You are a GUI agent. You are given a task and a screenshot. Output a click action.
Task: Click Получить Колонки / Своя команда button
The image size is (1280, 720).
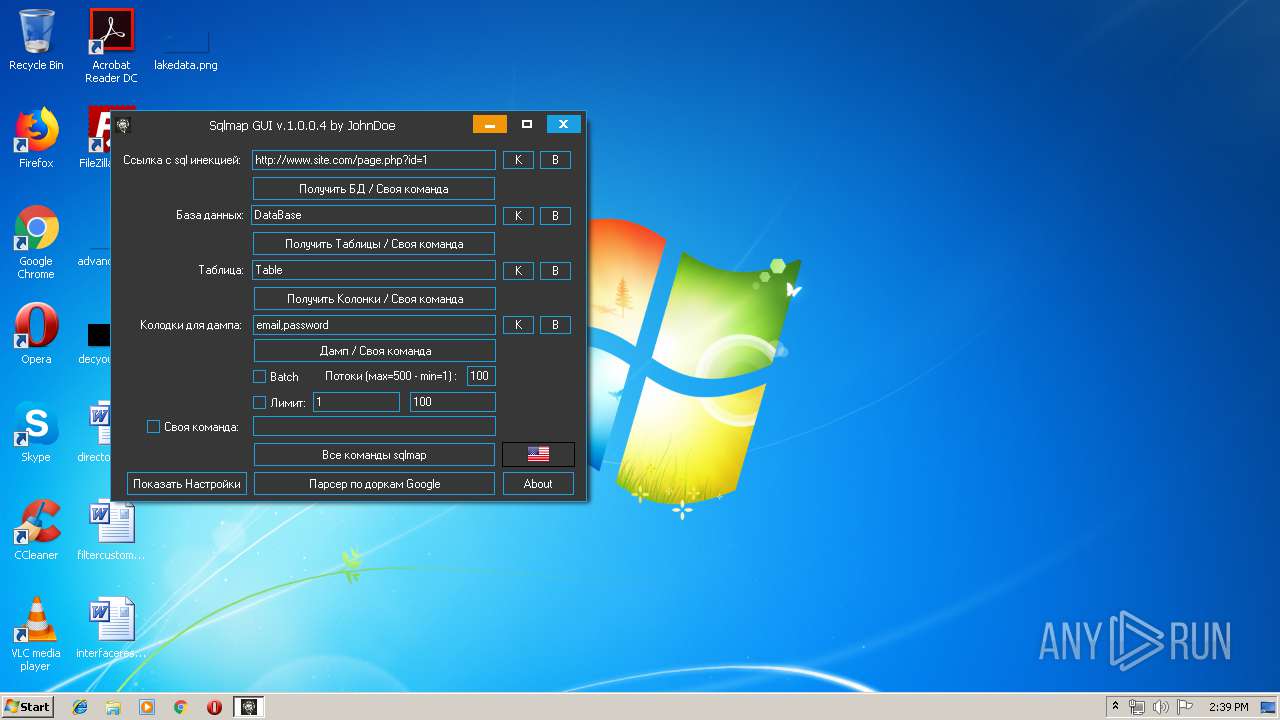click(375, 298)
